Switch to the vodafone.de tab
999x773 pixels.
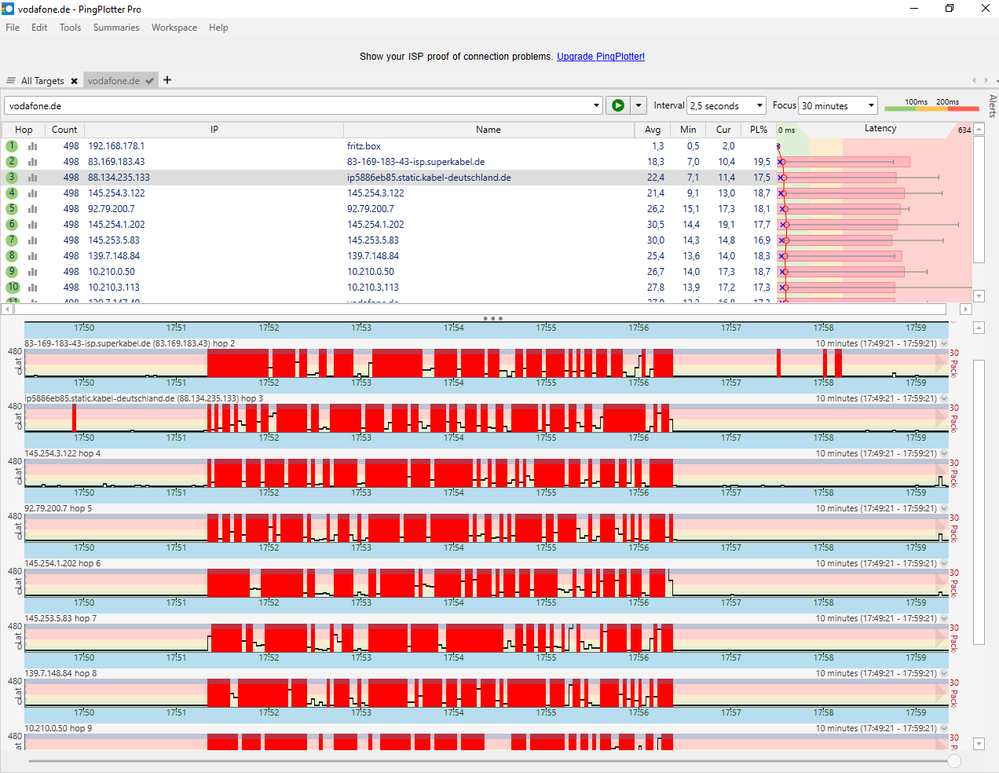[x=111, y=80]
